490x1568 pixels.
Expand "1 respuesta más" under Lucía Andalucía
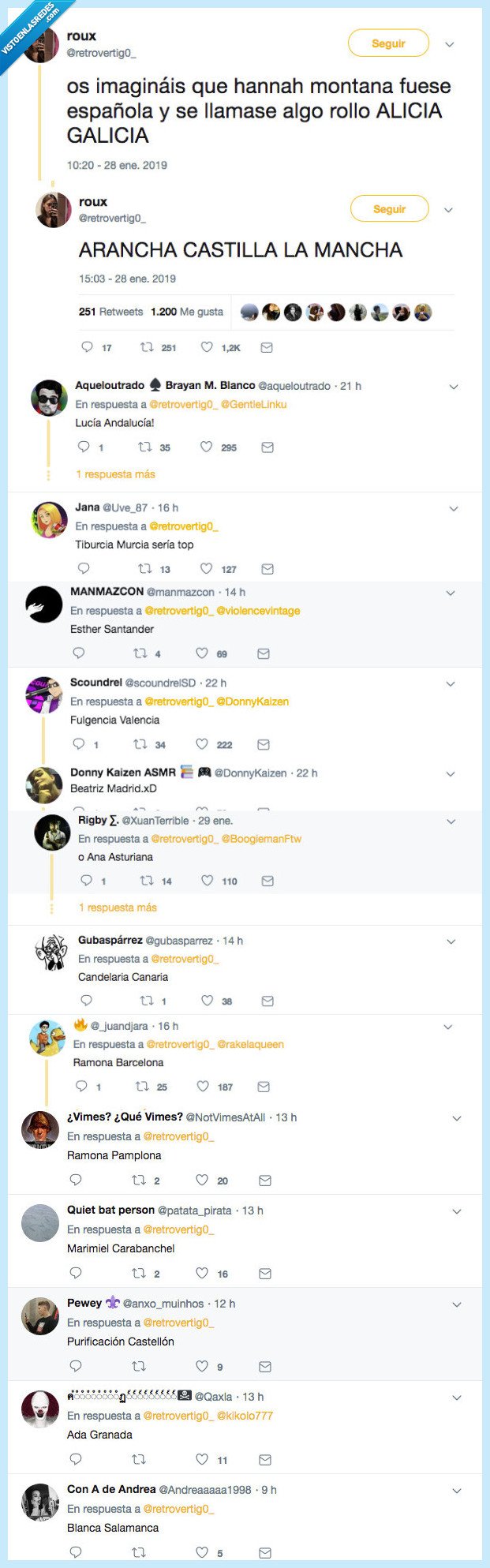[x=115, y=474]
